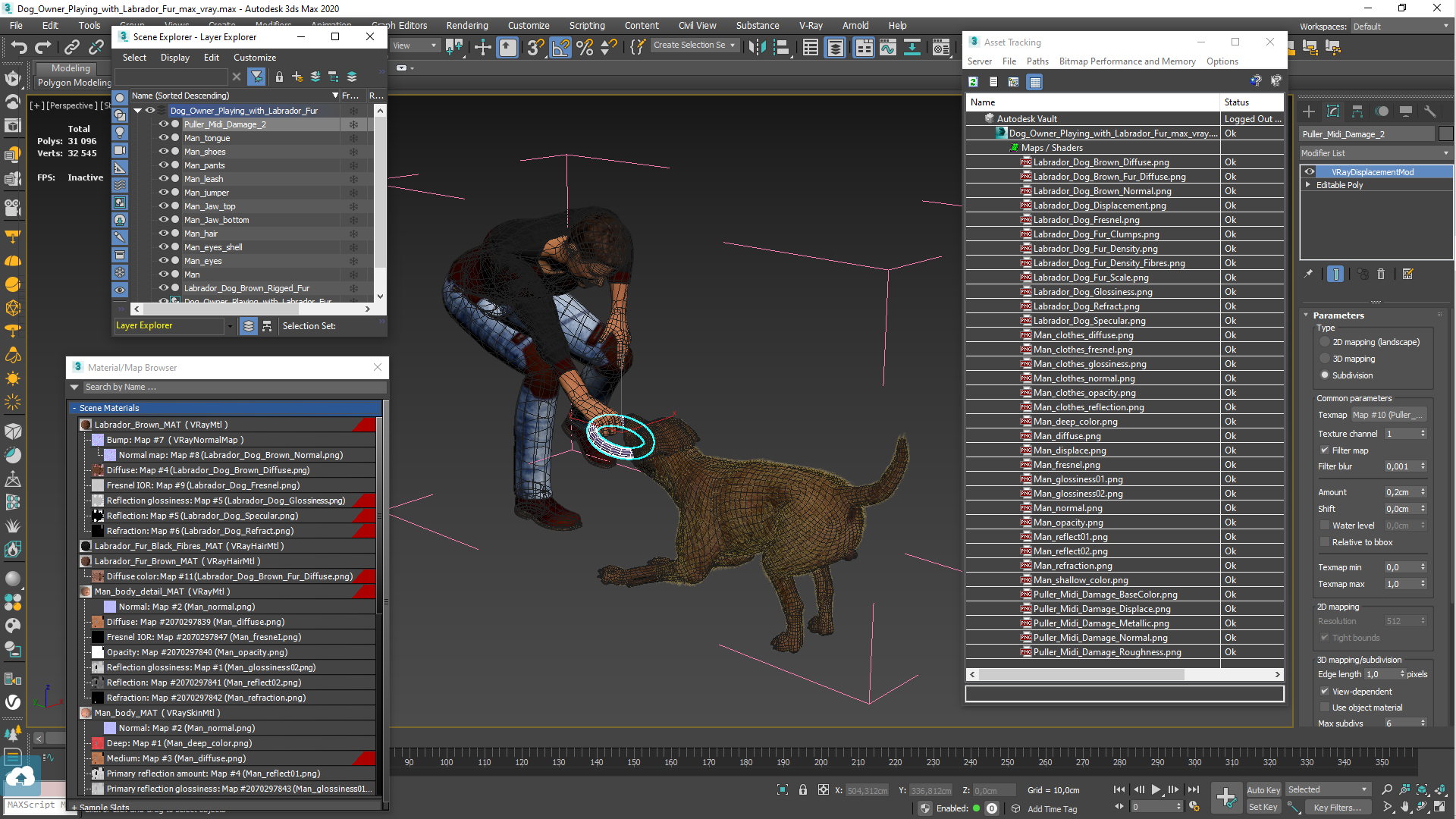
Task: Open the Modify panel tab icon
Action: point(1333,111)
